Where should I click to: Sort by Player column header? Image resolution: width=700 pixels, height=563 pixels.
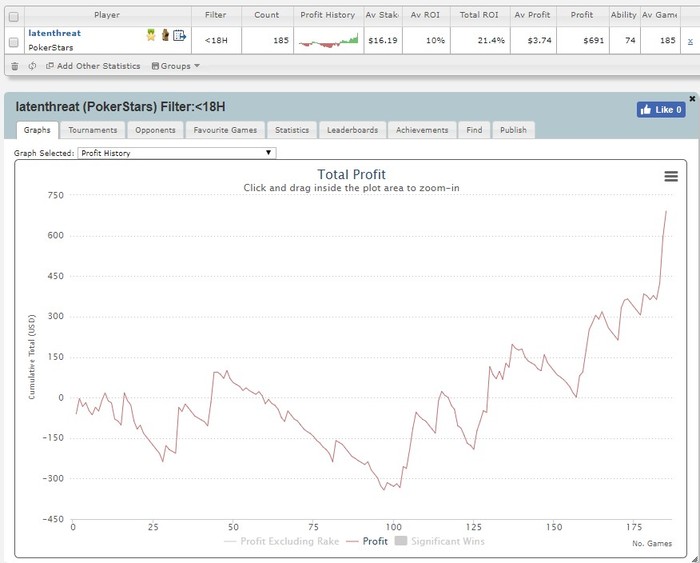coord(107,15)
